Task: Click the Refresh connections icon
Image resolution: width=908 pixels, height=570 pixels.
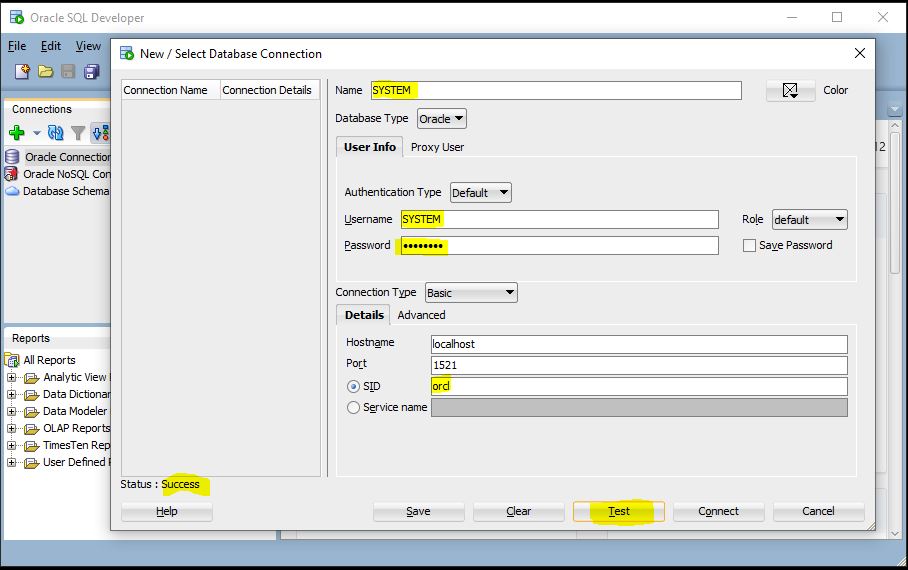Action: coord(56,133)
